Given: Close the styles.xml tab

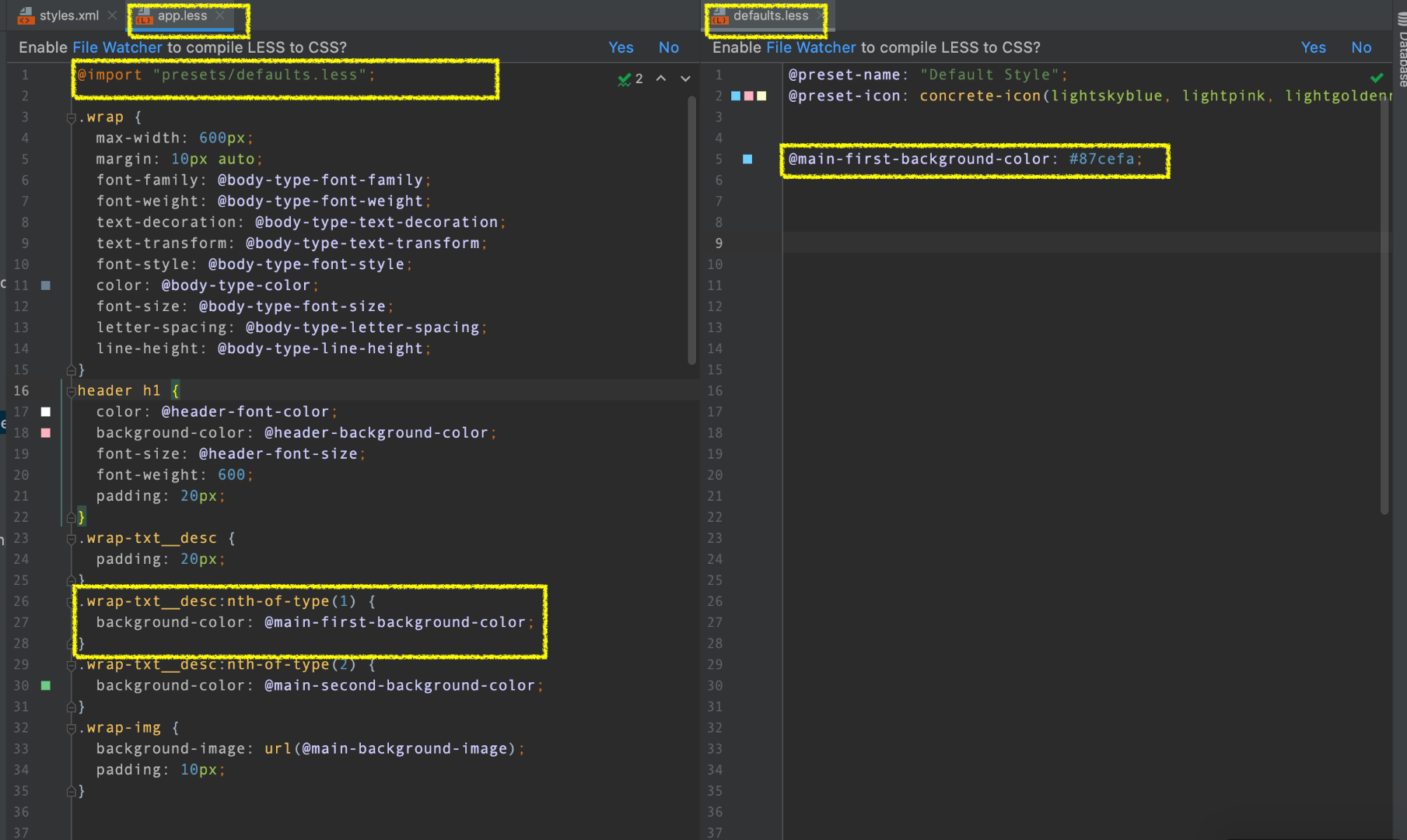Looking at the screenshot, I should [x=113, y=16].
